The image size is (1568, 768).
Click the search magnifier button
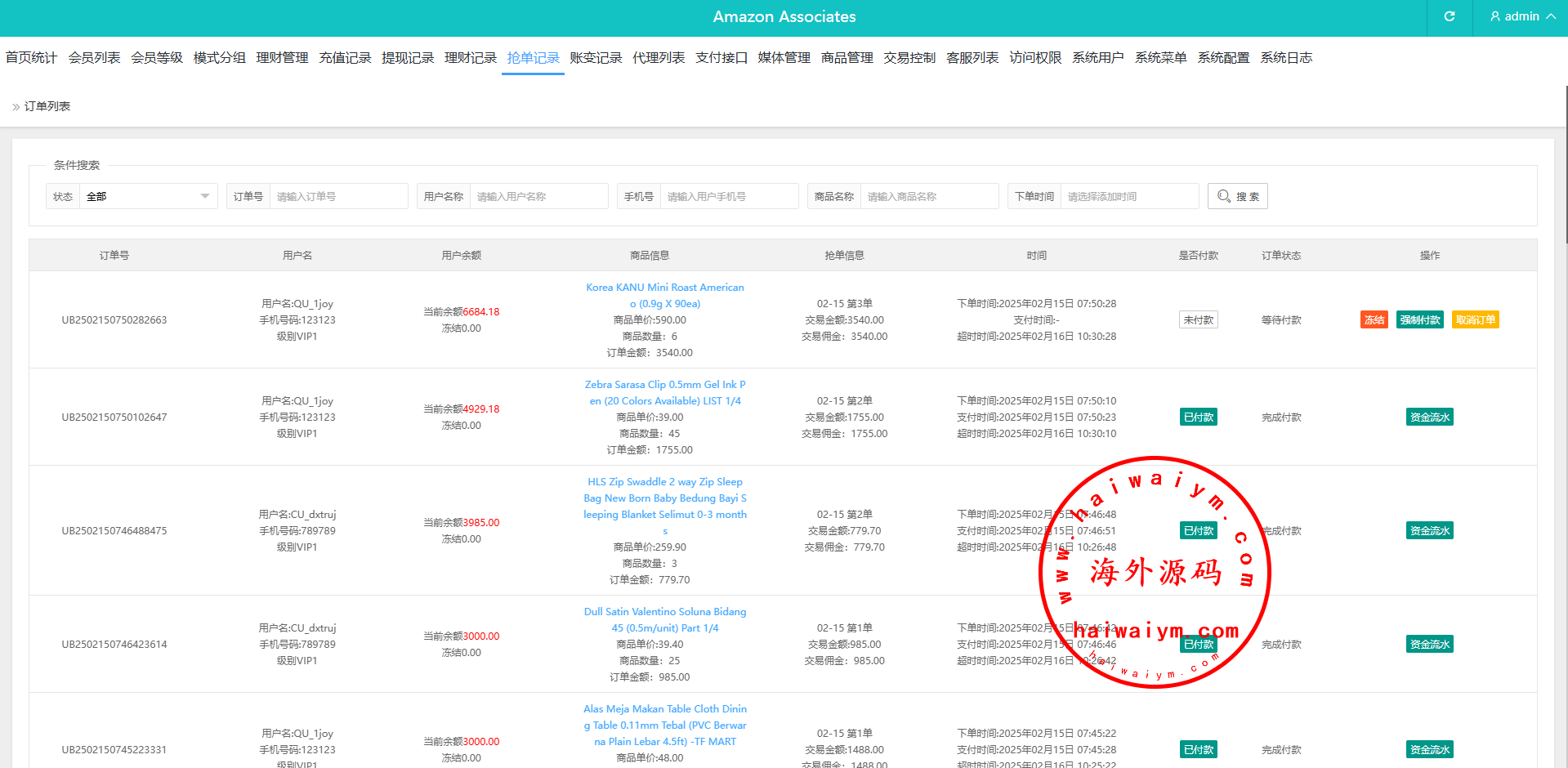[x=1237, y=196]
